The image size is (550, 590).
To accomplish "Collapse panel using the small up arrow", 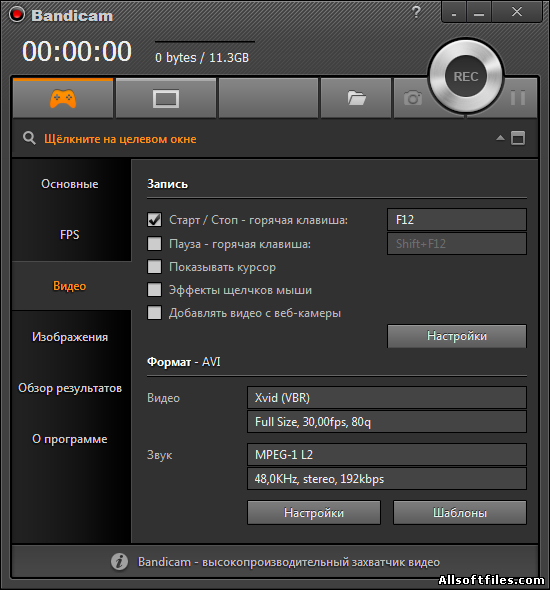I will click(x=500, y=138).
